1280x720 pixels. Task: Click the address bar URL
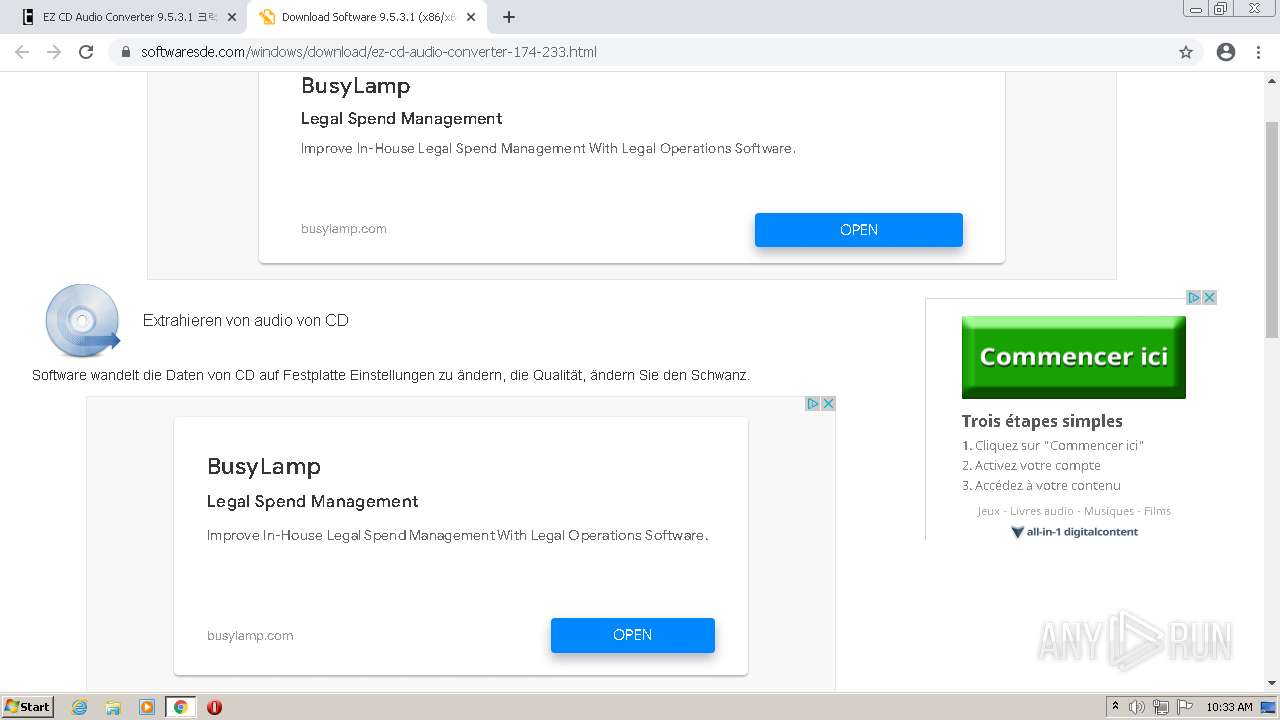[x=369, y=52]
